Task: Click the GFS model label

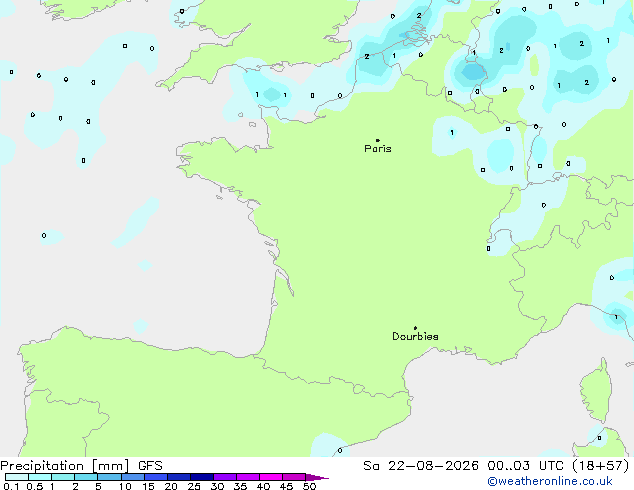Action: click(150, 466)
